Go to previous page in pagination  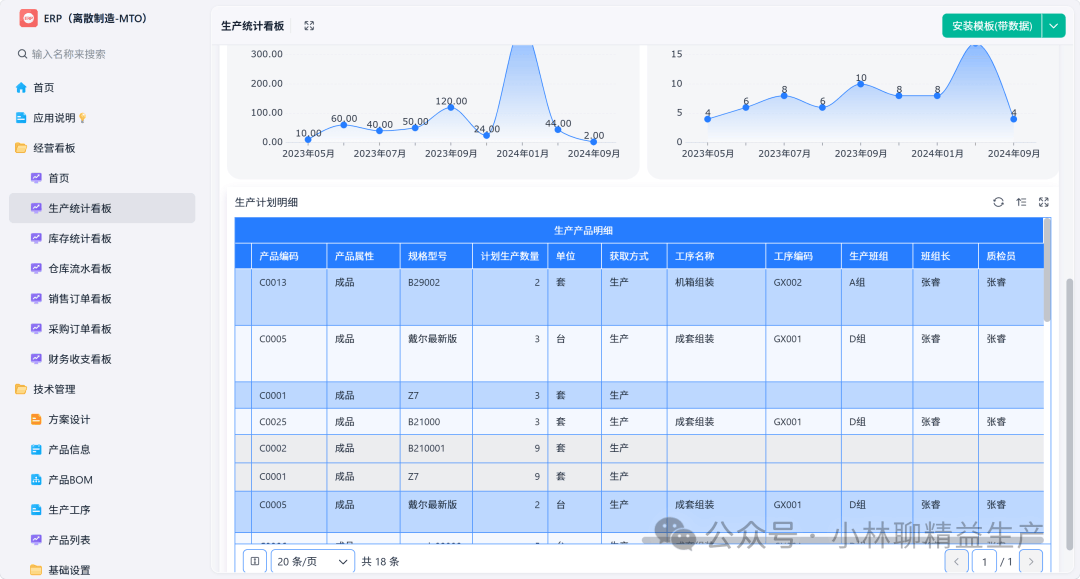[956, 562]
